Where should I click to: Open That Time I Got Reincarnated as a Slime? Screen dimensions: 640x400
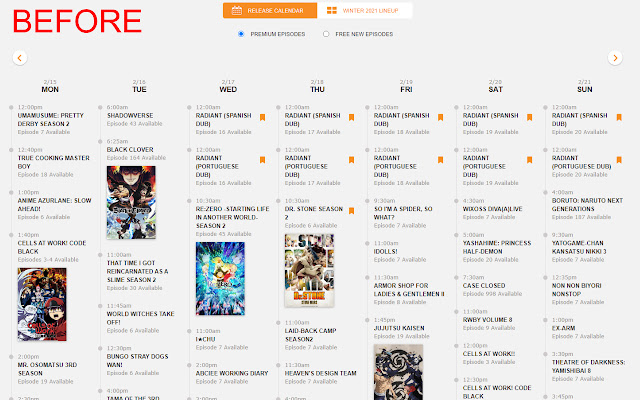pos(137,271)
